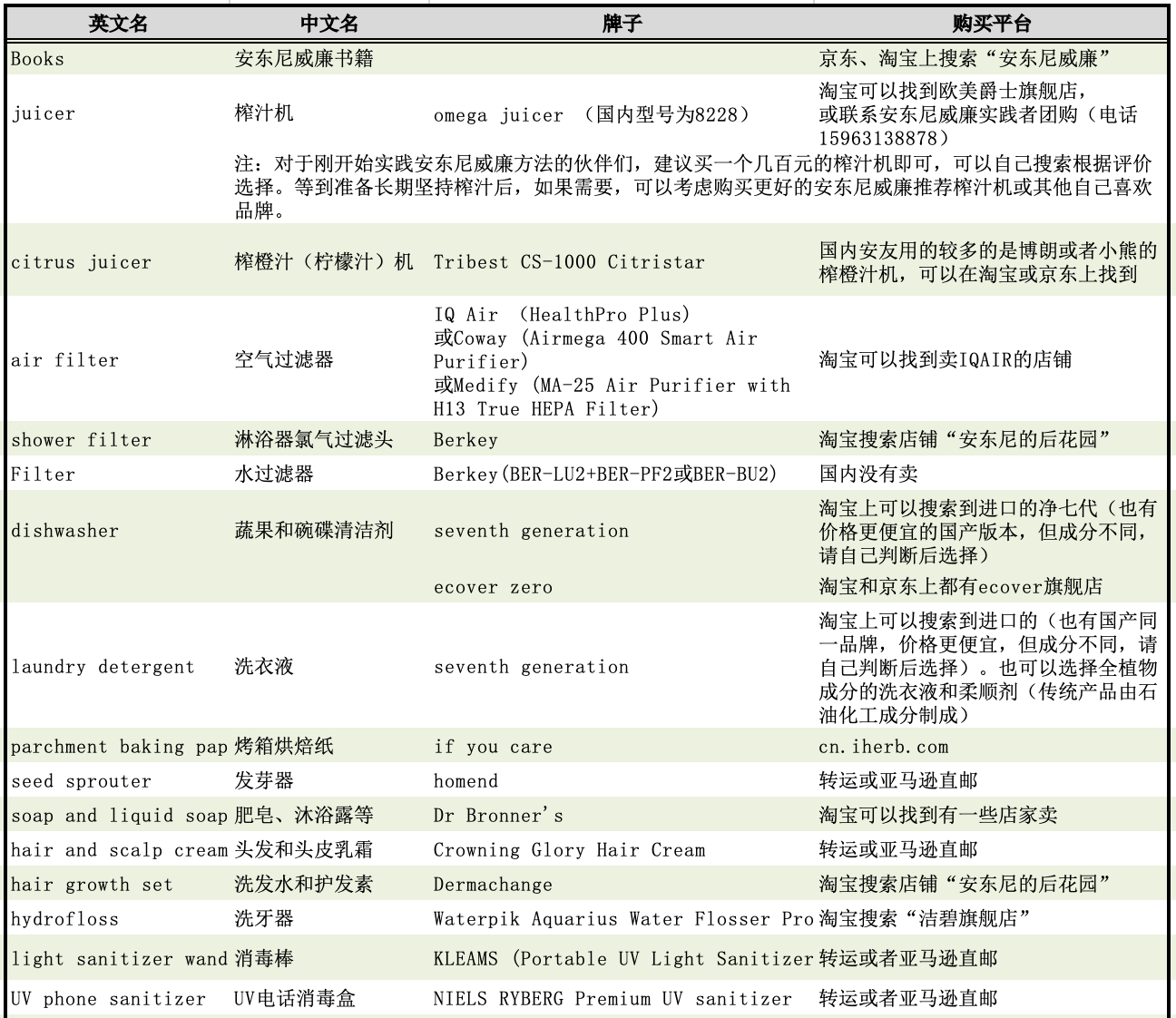This screenshot has height=1018, width=1176.
Task: Select the parchment baking pap cell
Action: [119, 748]
